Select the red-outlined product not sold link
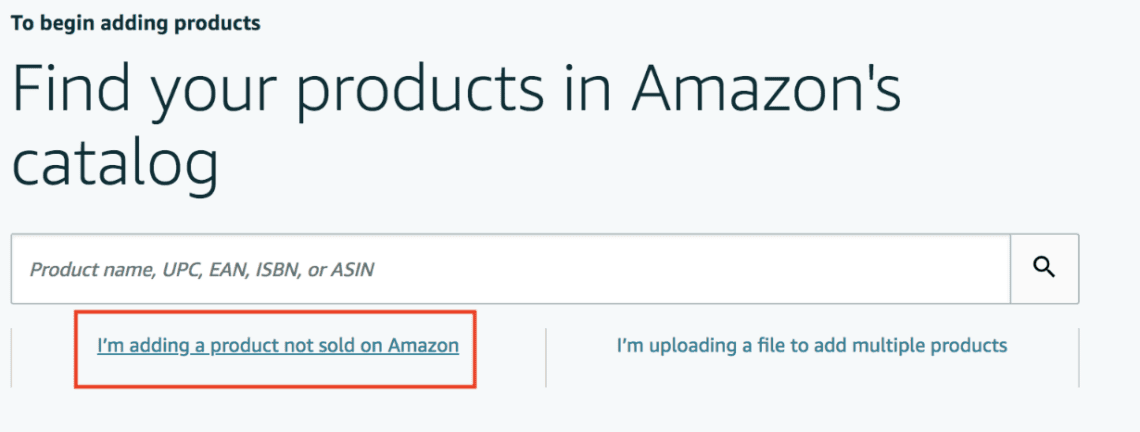 coord(278,346)
